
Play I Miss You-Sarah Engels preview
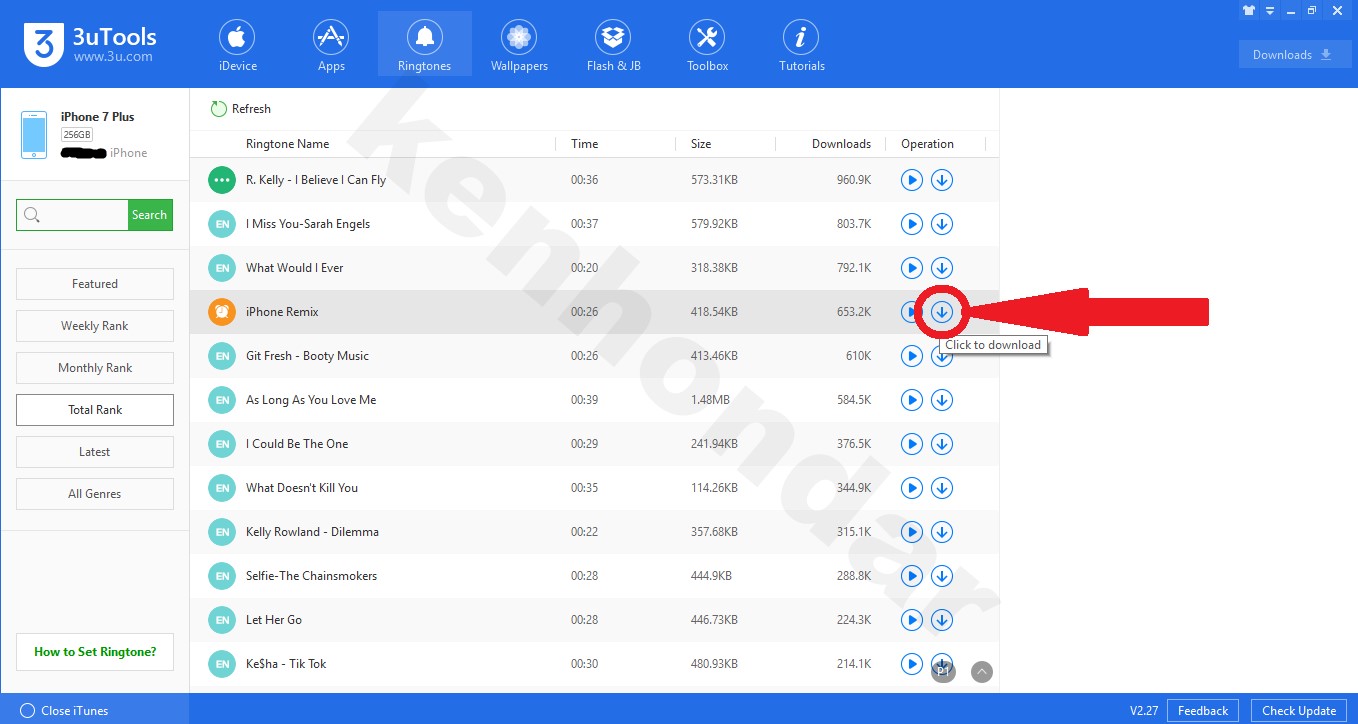[x=911, y=224]
